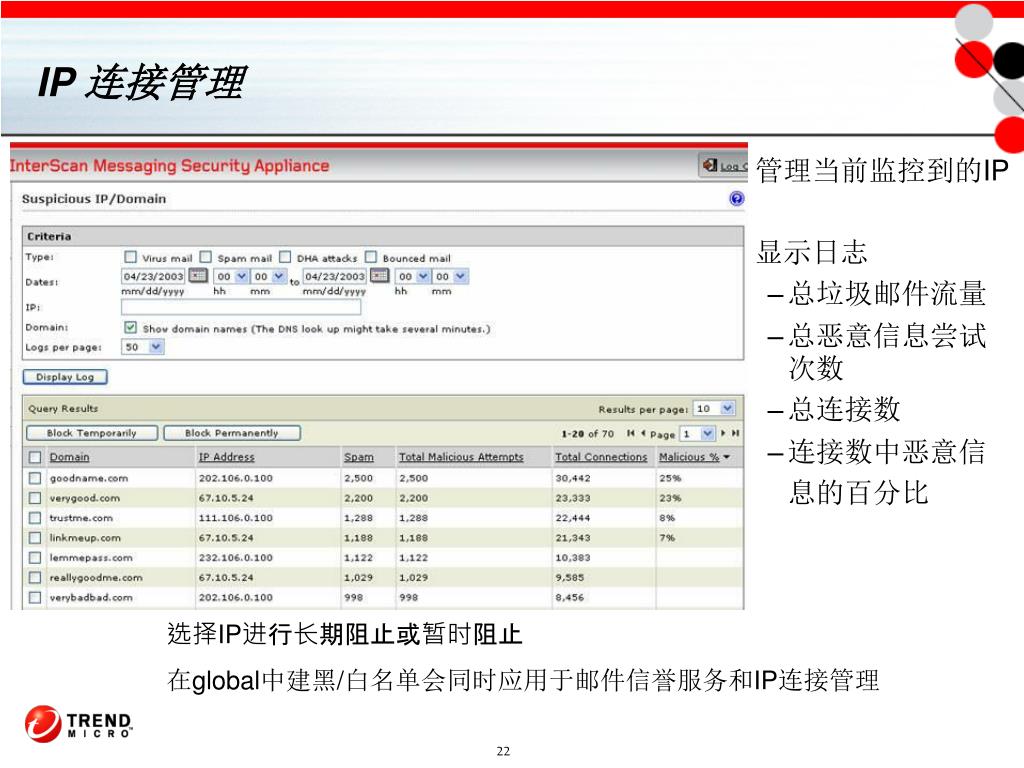Select the reallygoodme.com row checkbox

tap(35, 578)
